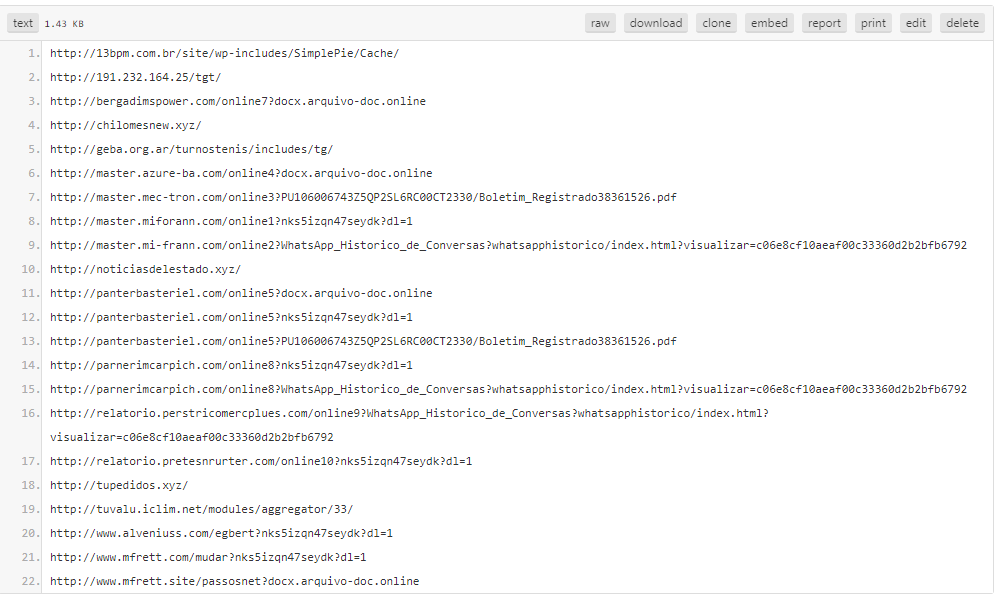The width and height of the screenshot is (999, 607).
Task: Click panterbasteriel.com online5 Boletim_Registrado URL
Action: point(363,341)
